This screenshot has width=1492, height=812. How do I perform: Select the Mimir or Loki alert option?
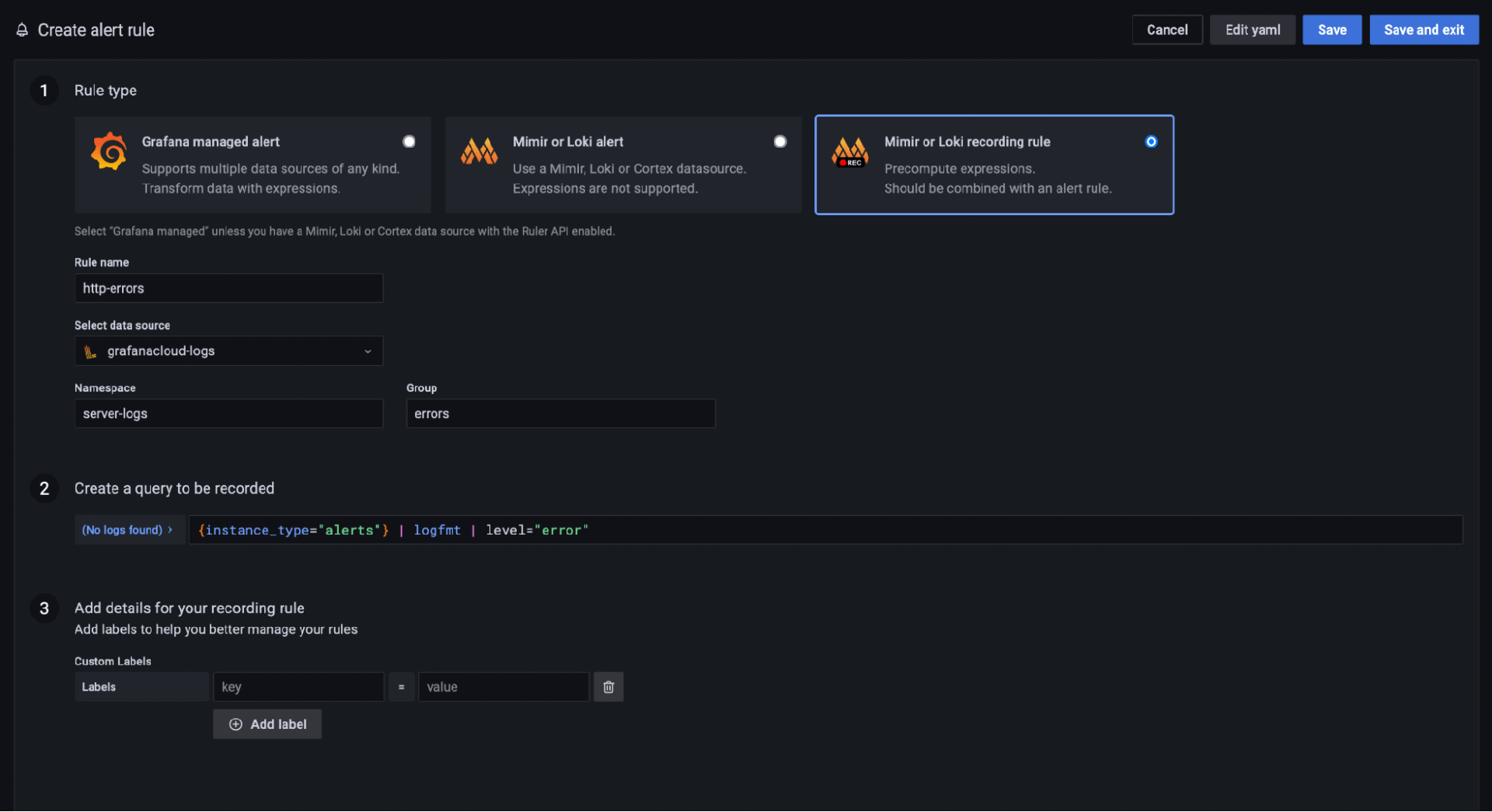[780, 141]
